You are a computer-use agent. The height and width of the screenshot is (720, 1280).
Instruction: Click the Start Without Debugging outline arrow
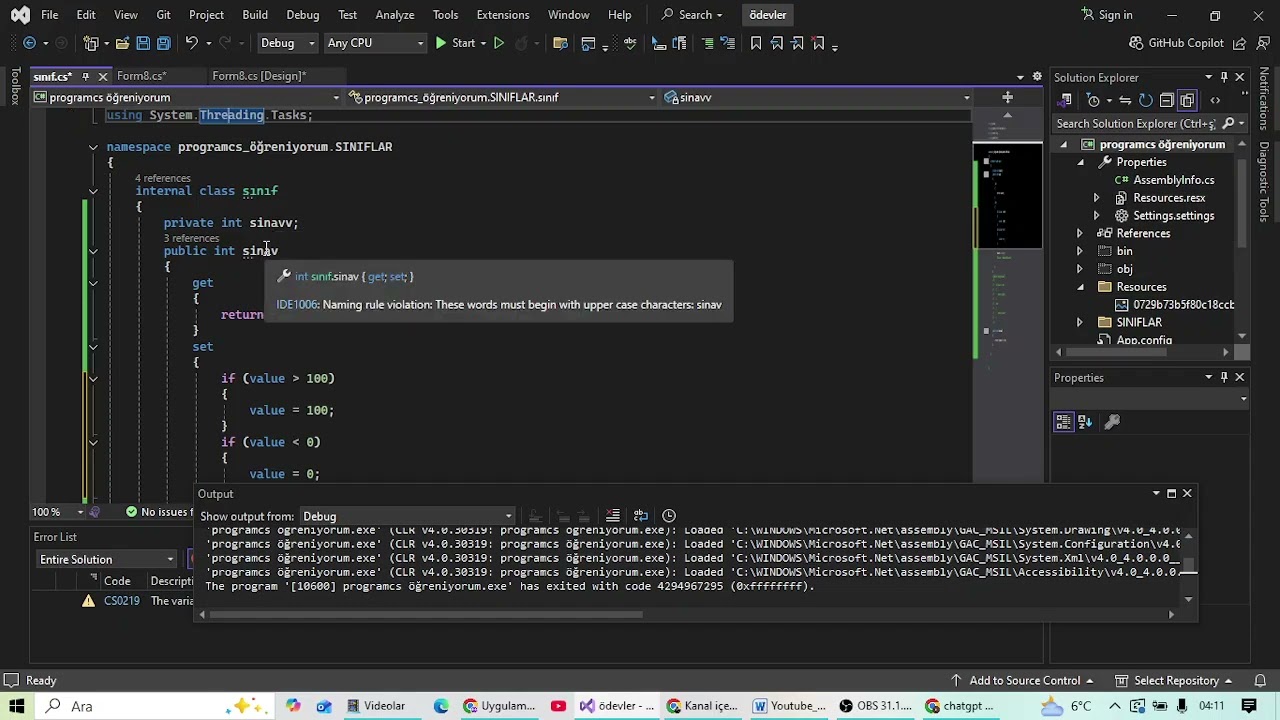(x=499, y=43)
